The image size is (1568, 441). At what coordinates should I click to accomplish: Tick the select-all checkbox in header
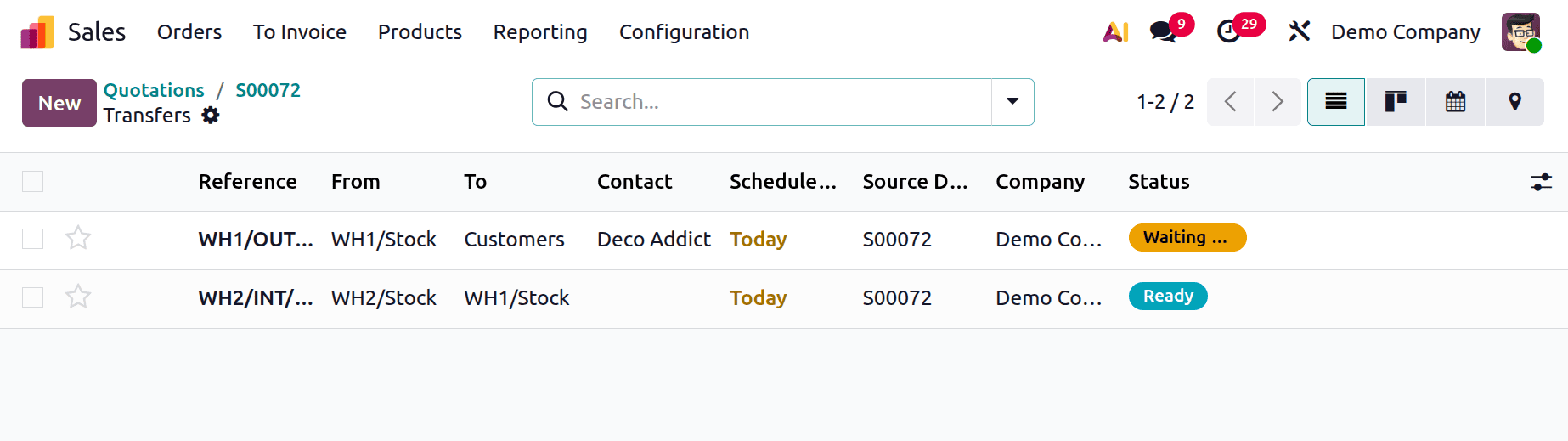point(33,182)
